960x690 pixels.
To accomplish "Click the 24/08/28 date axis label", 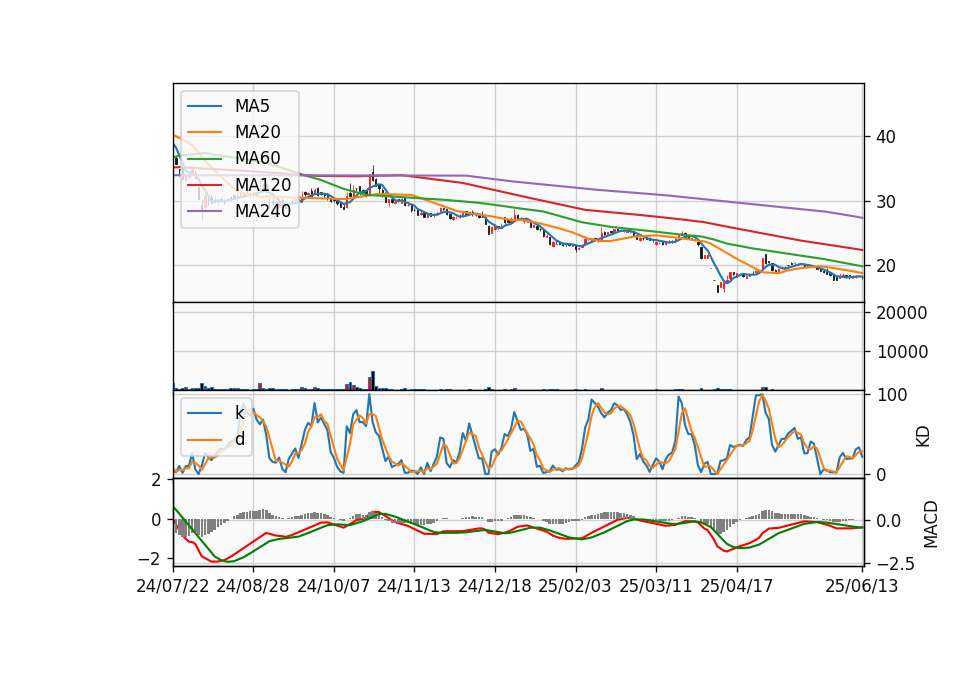I will 253,586.
